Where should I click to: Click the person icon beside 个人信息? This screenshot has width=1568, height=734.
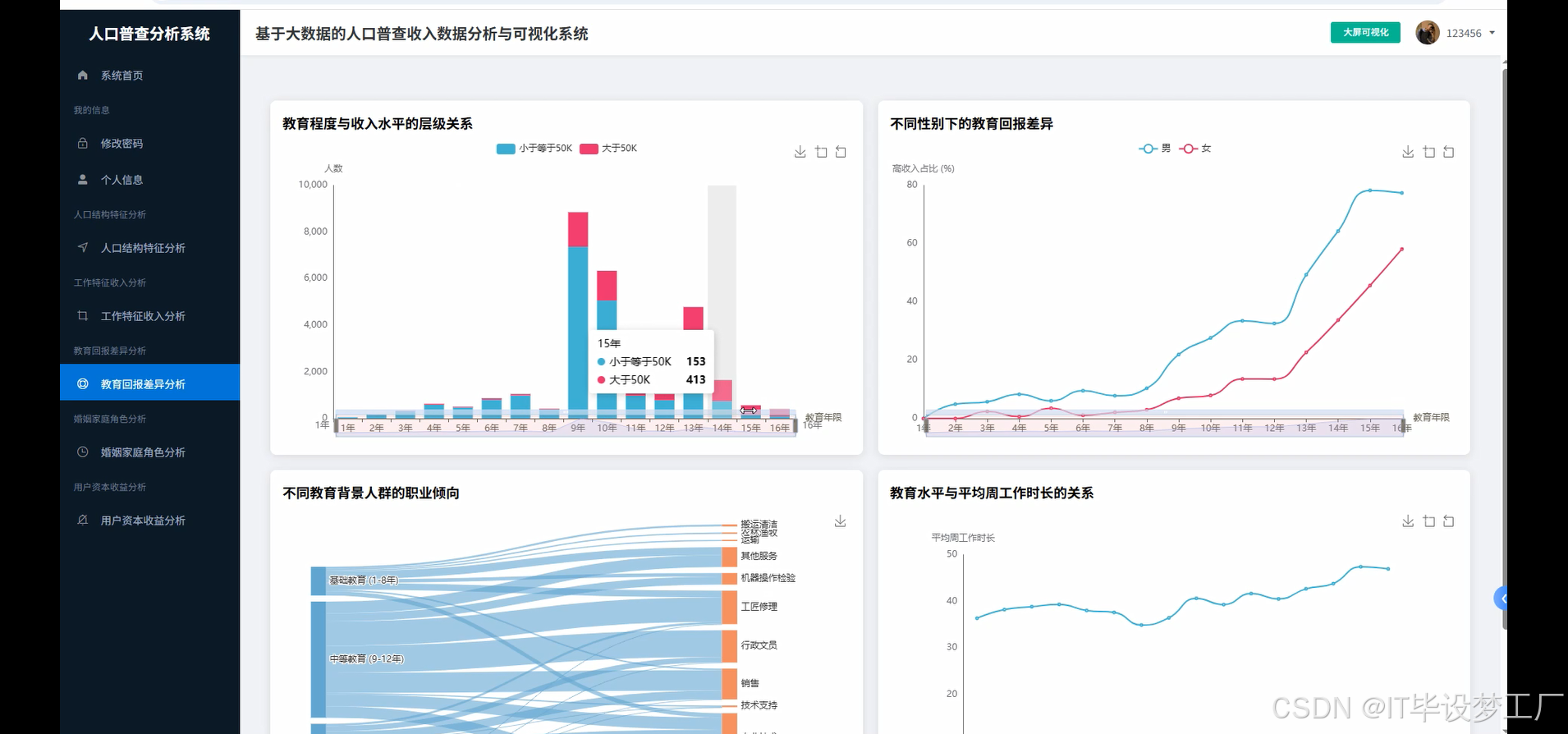click(x=82, y=179)
